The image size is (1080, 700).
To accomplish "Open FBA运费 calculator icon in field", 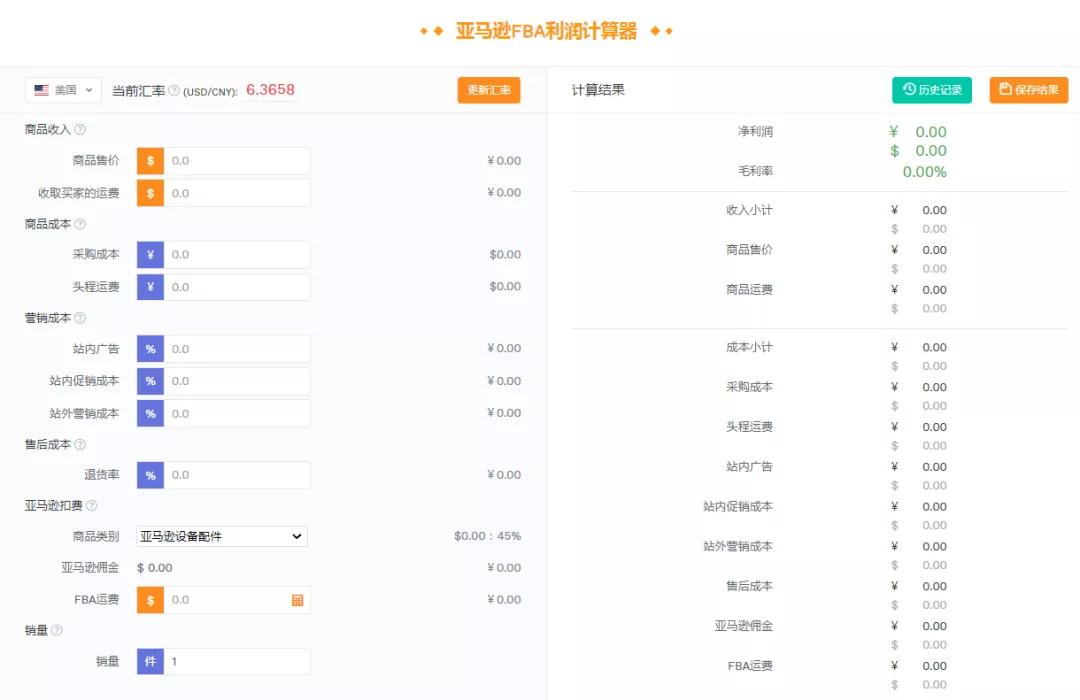I will [298, 600].
